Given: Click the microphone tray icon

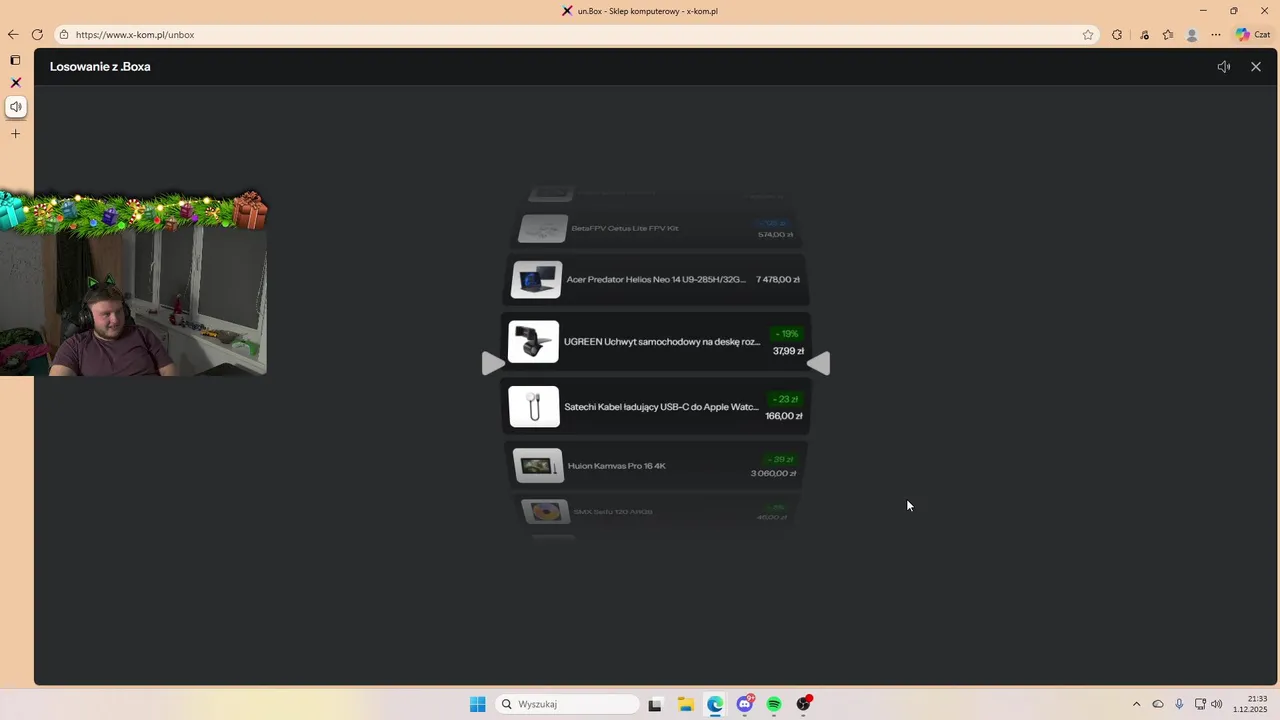Looking at the screenshot, I should [1180, 704].
